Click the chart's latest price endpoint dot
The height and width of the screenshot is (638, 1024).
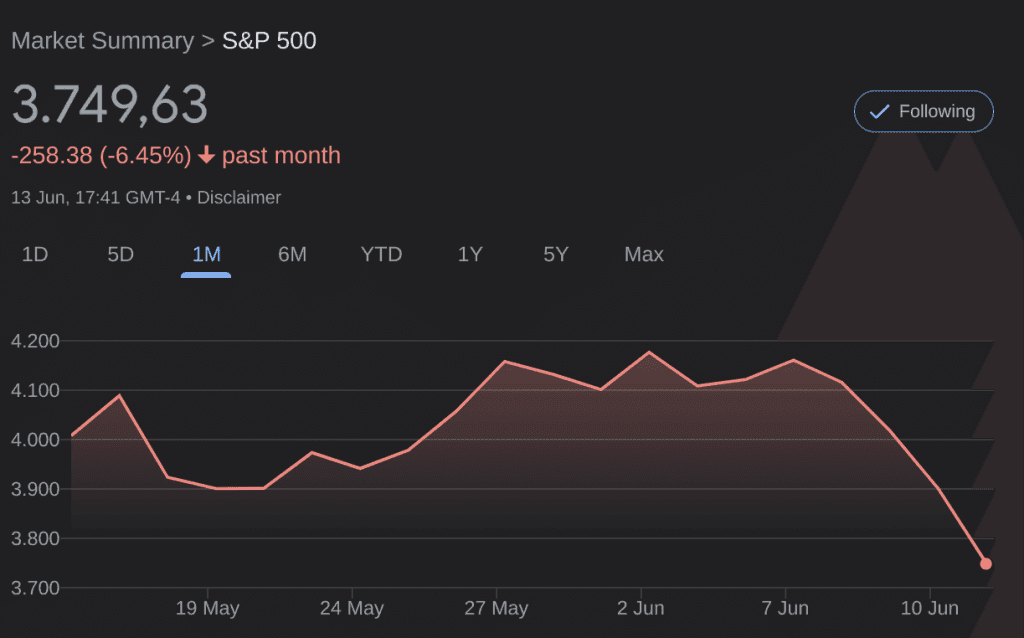[x=986, y=564]
